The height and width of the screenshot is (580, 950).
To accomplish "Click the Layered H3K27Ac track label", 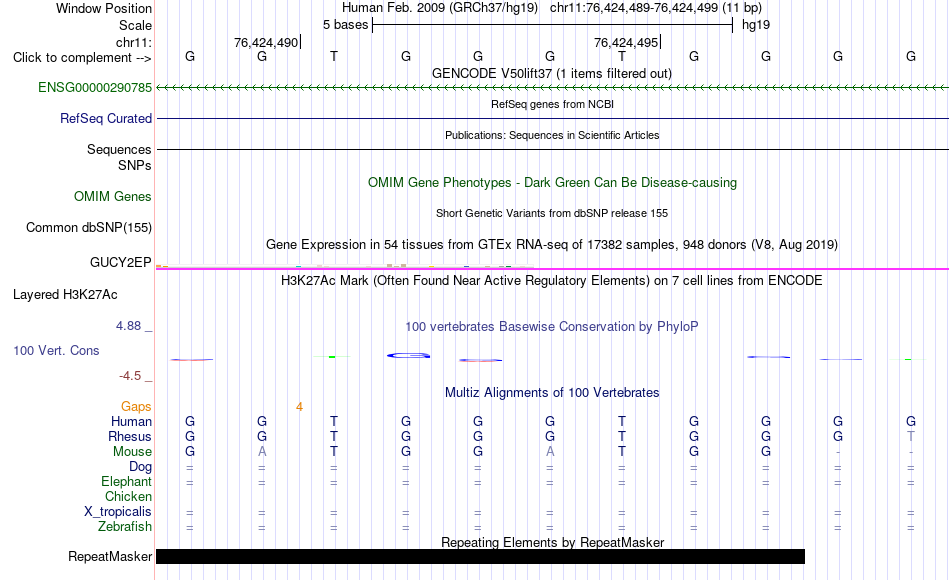I will click(65, 295).
